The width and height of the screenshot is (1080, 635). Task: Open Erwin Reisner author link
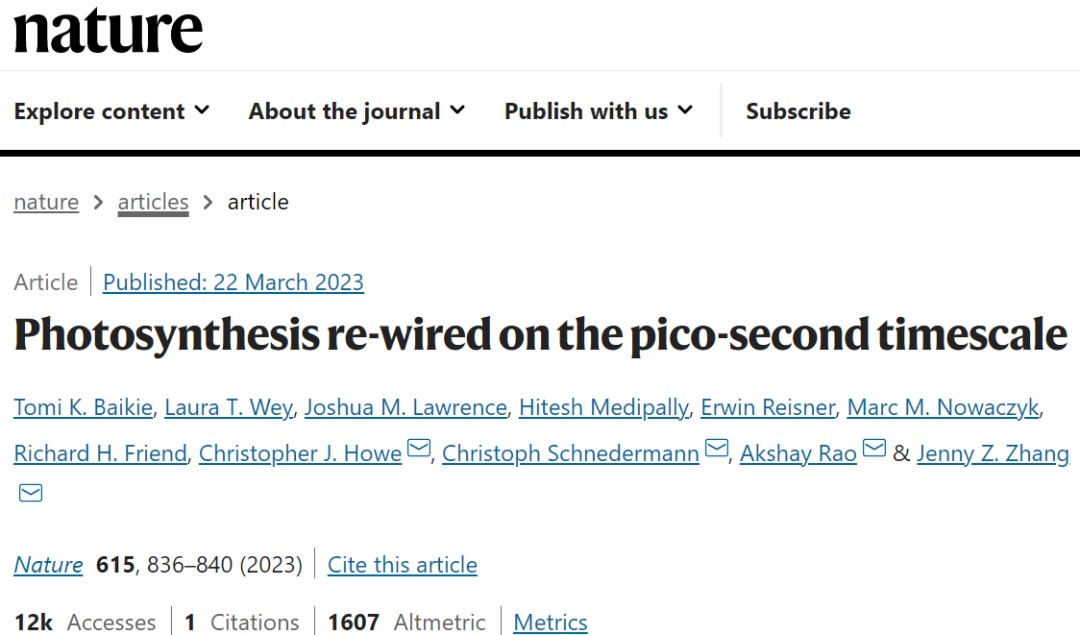coord(767,407)
